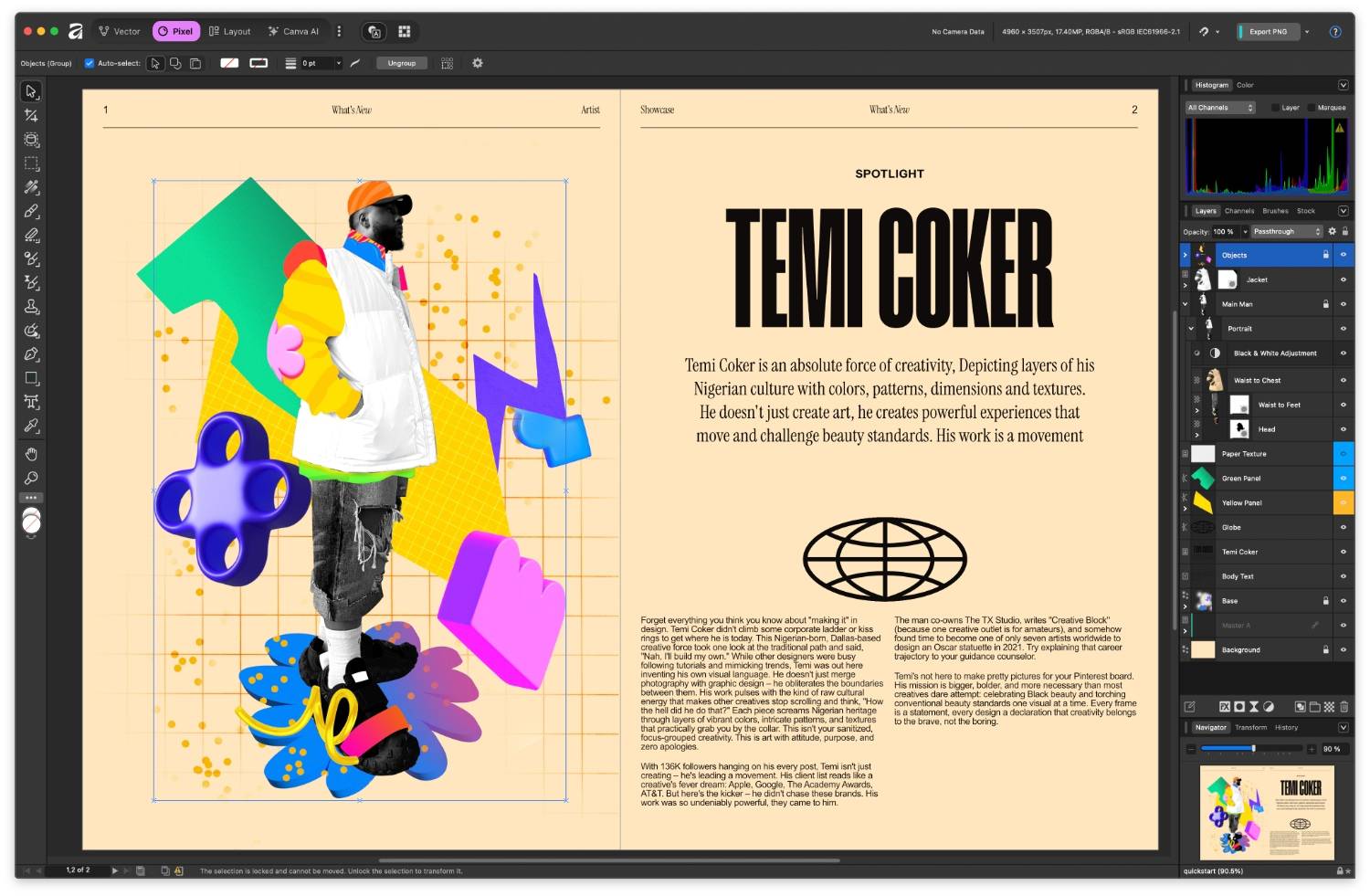Image resolution: width=1370 pixels, height=896 pixels.
Task: Delete layer using the trash icon
Action: 1344,706
